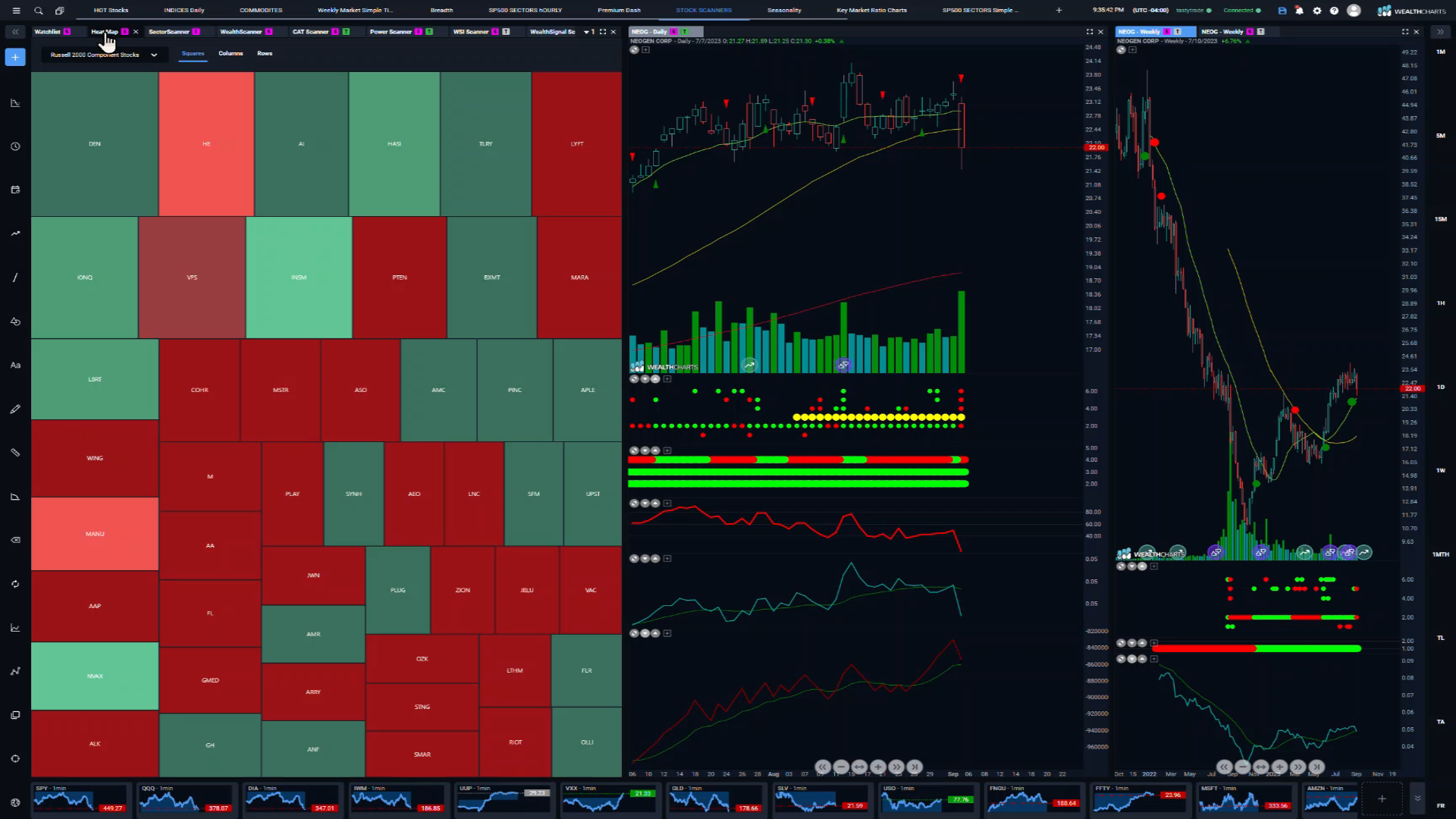Open the hamburger main menu
Image resolution: width=1456 pixels, height=819 pixels.
16,11
